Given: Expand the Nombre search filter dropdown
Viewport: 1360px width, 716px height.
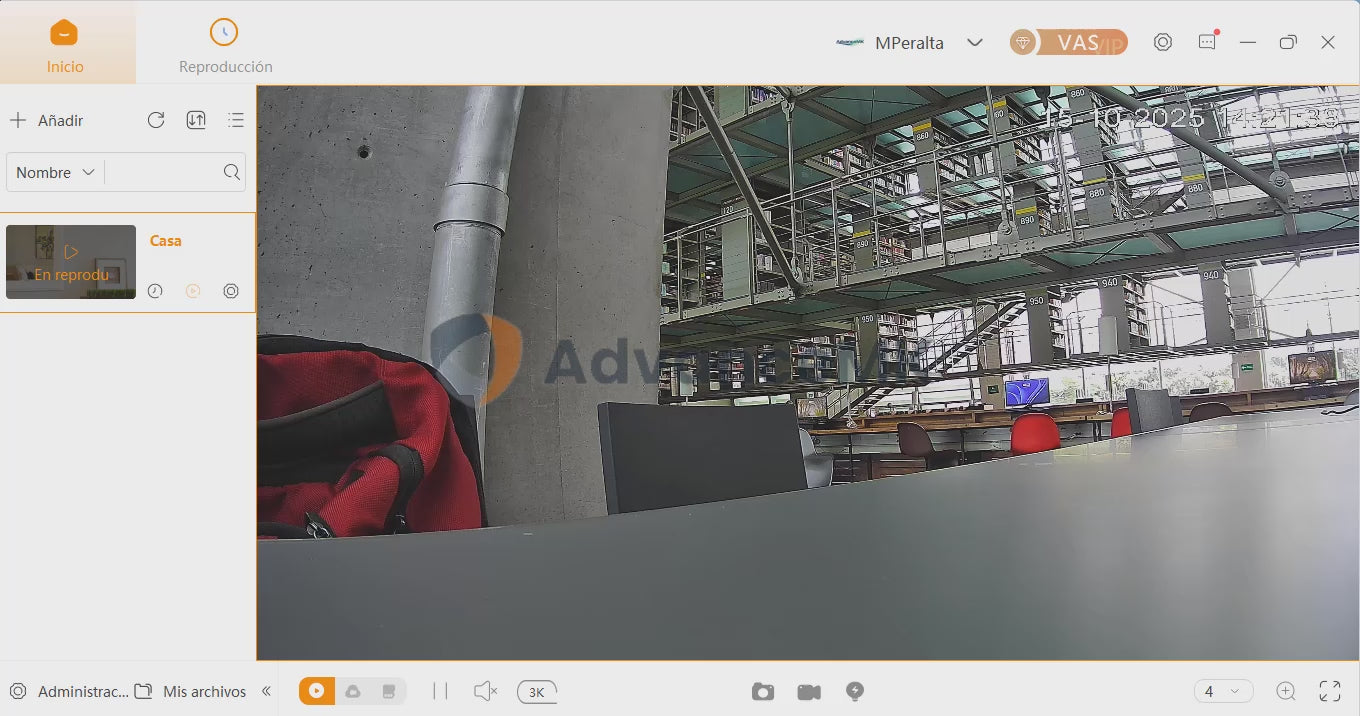Looking at the screenshot, I should pyautogui.click(x=55, y=172).
